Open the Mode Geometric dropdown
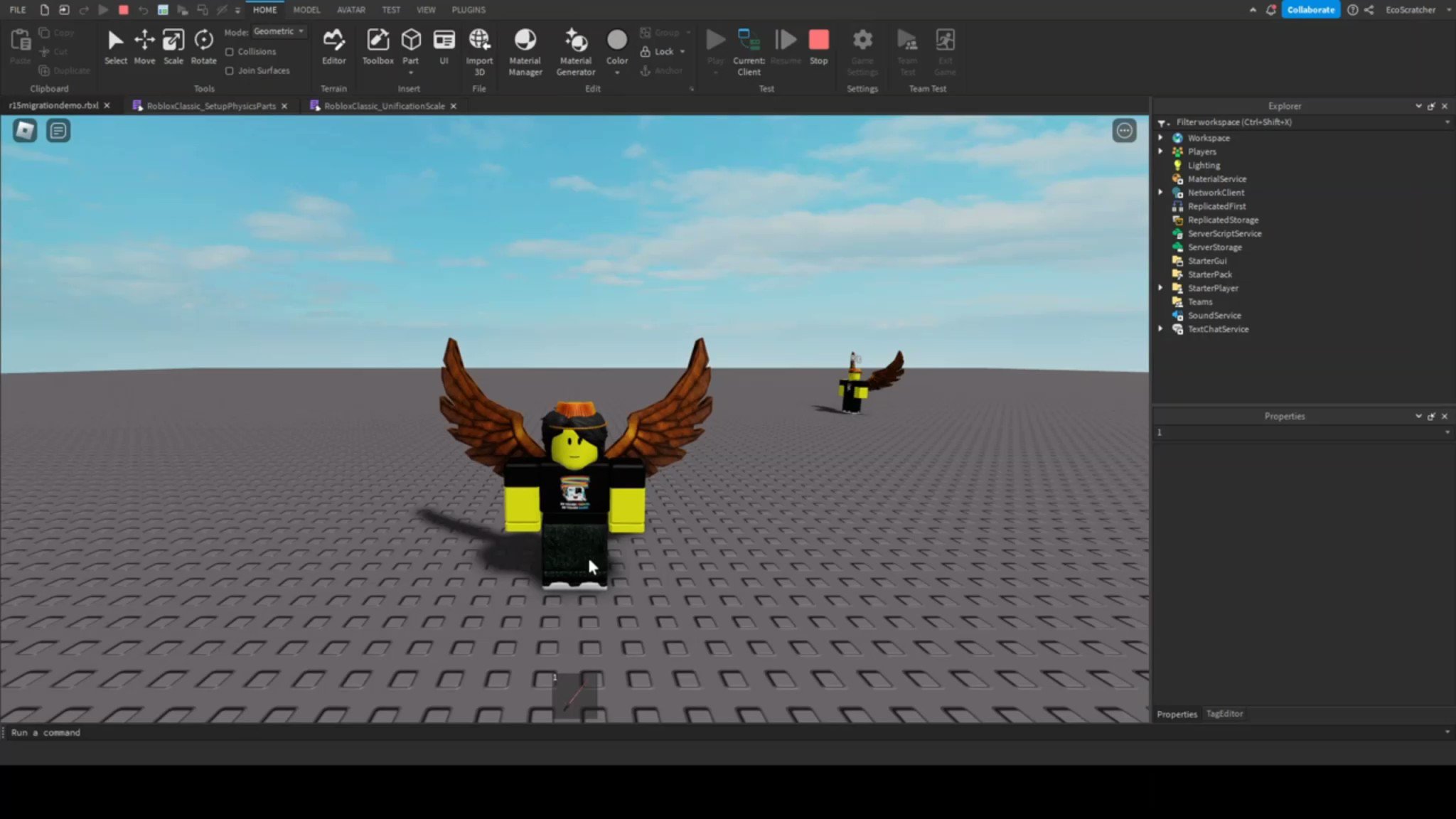 pyautogui.click(x=279, y=31)
